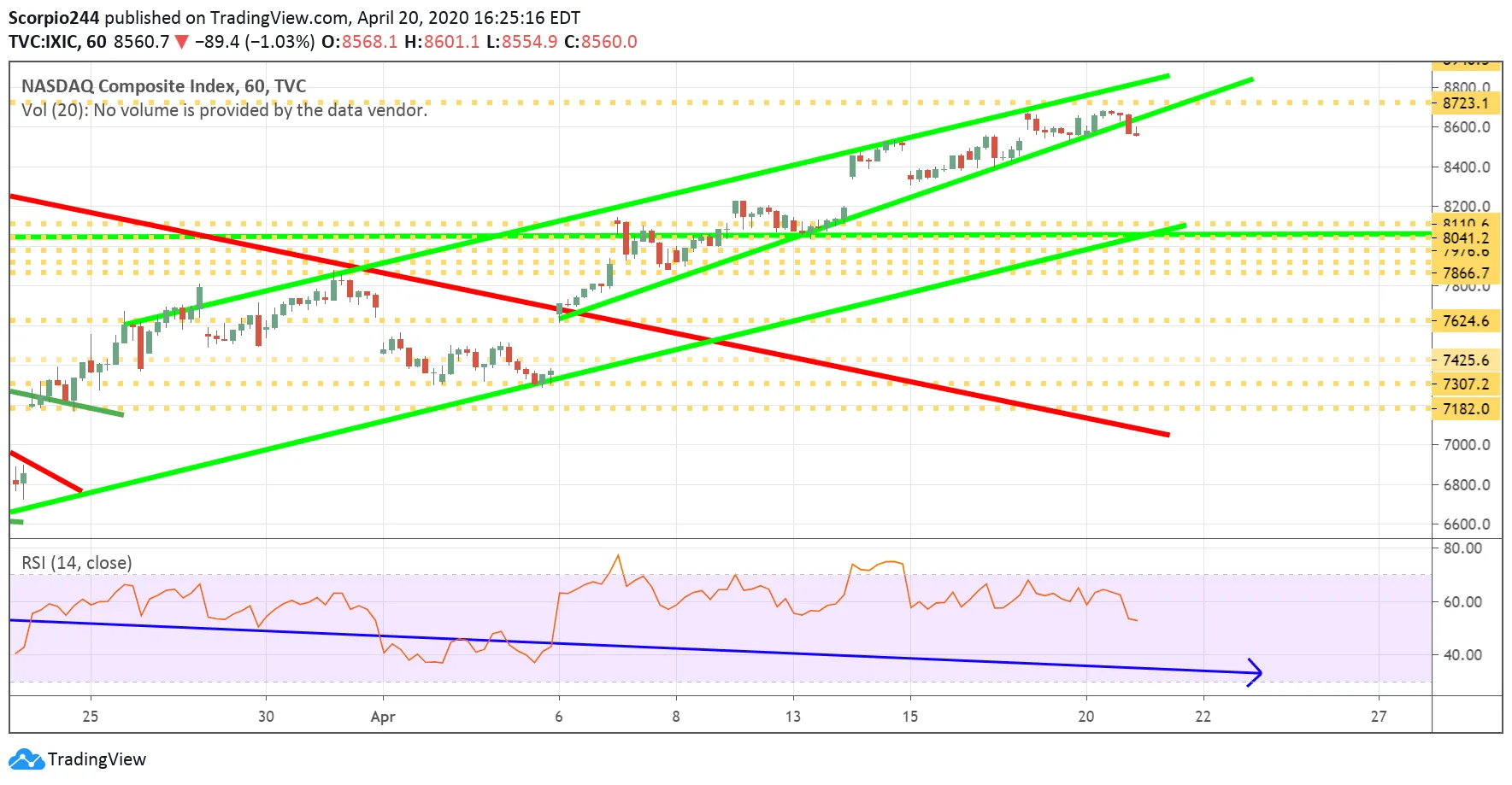Click the red down-triangle change indicator
1512x785 pixels.
pyautogui.click(x=181, y=42)
